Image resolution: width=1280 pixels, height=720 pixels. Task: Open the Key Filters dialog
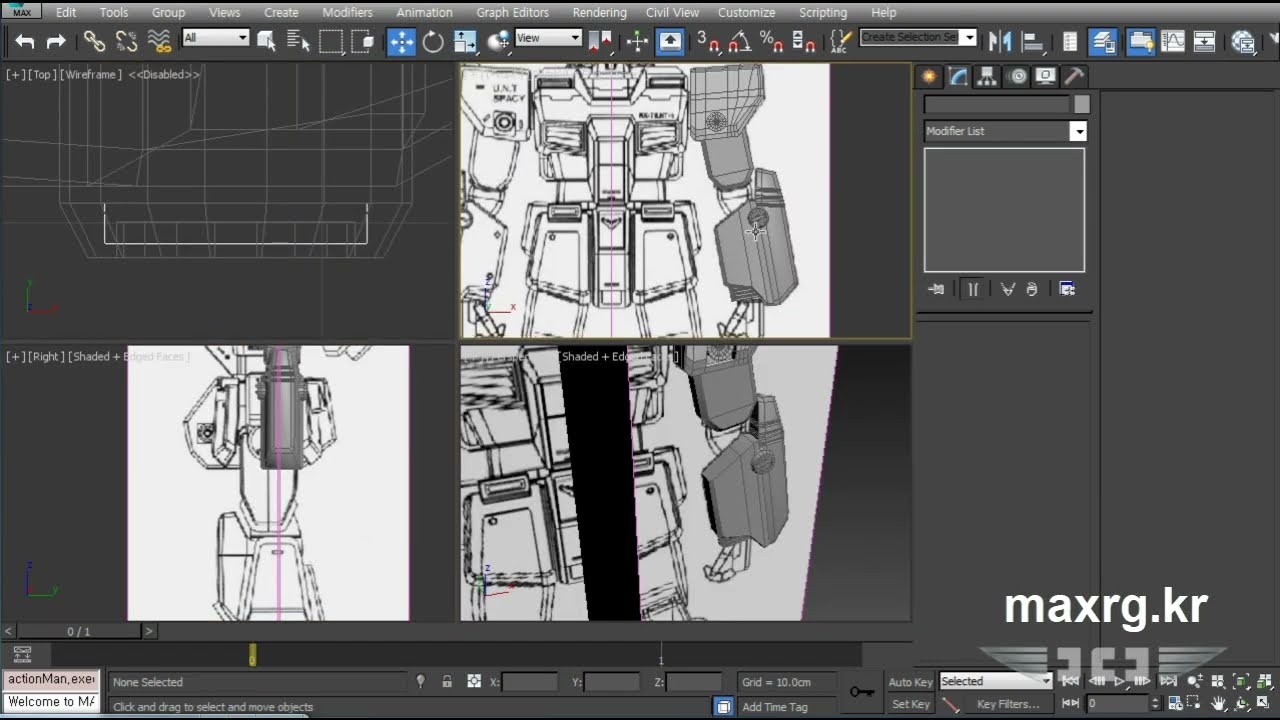[1008, 704]
